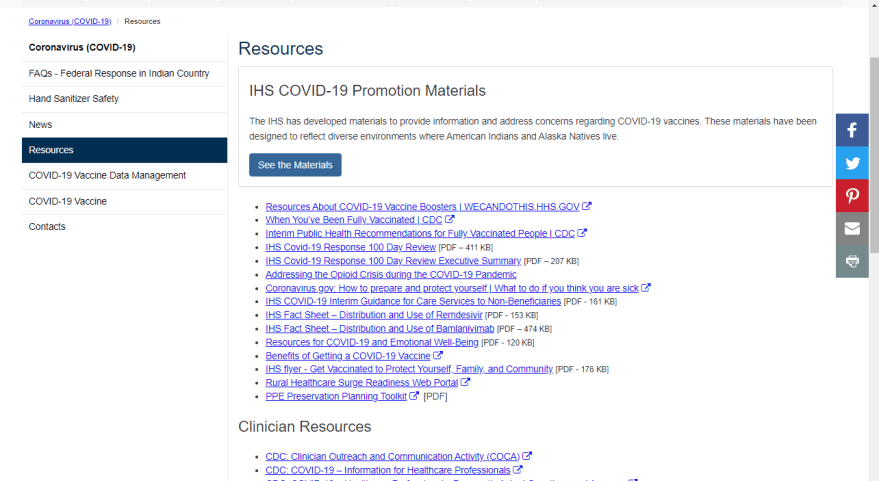Open Coronavirus (COVID-19) breadcrumb link
This screenshot has width=879, height=481.
(x=70, y=21)
